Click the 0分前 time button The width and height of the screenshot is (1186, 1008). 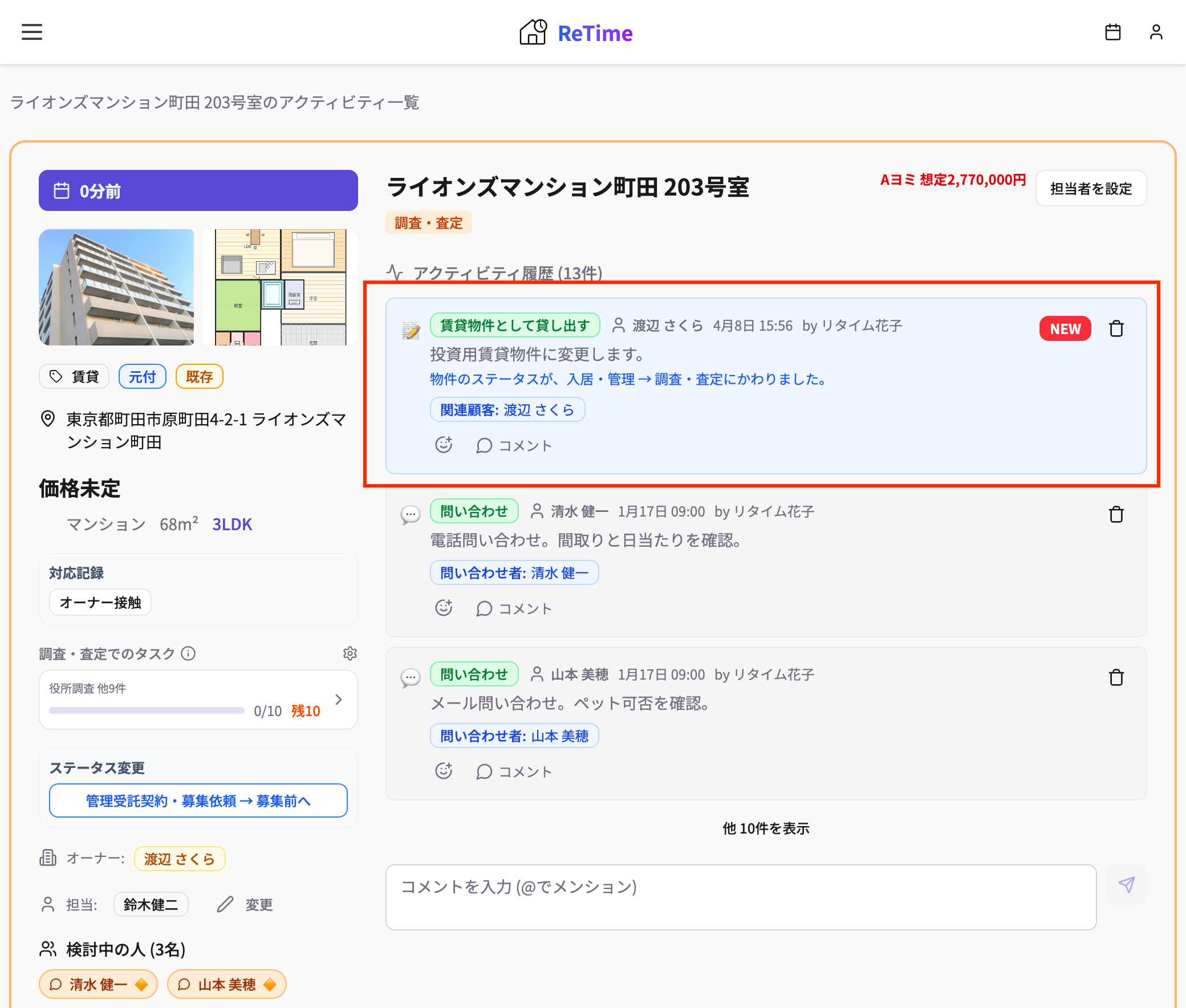[198, 190]
